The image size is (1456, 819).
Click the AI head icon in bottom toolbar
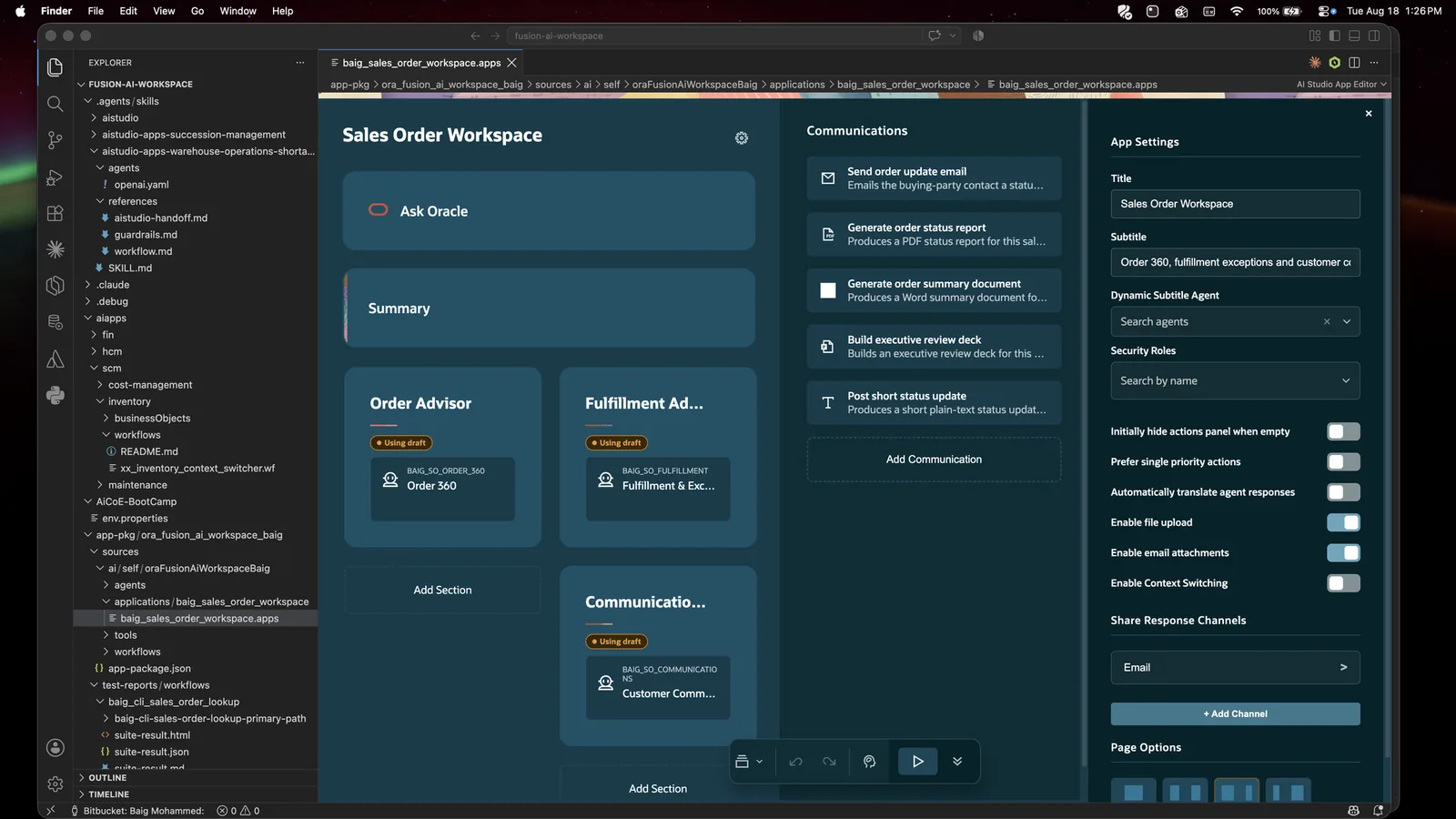869,762
